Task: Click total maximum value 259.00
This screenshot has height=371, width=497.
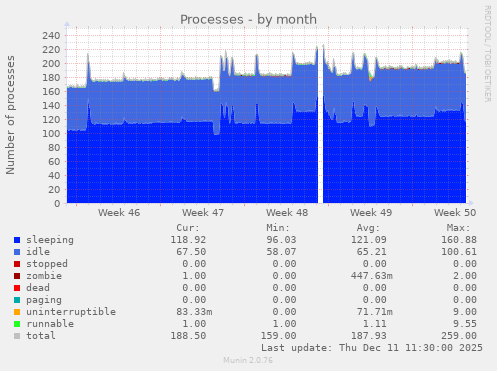Action: 459,336
